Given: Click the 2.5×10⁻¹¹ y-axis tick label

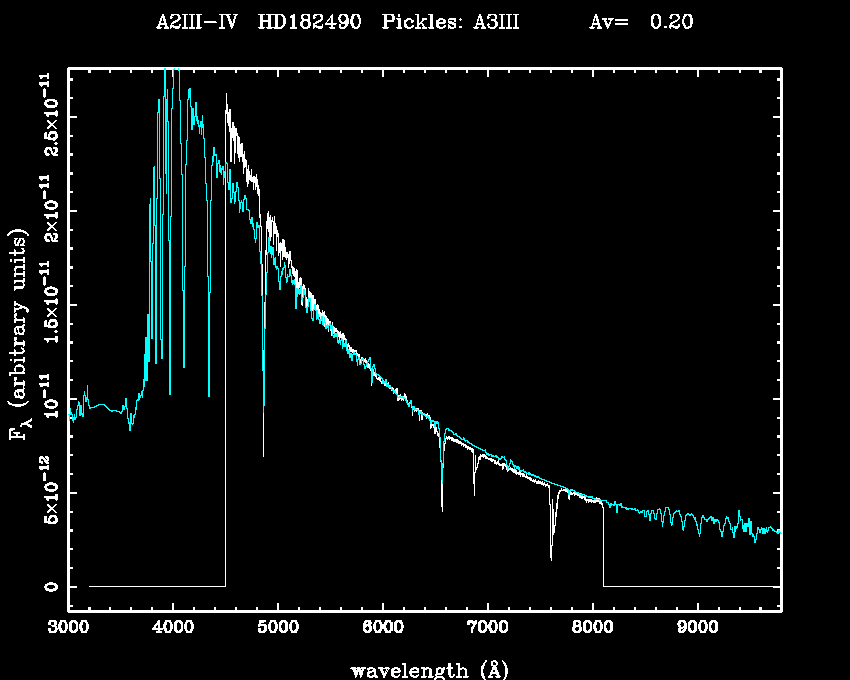Looking at the screenshot, I should [48, 114].
